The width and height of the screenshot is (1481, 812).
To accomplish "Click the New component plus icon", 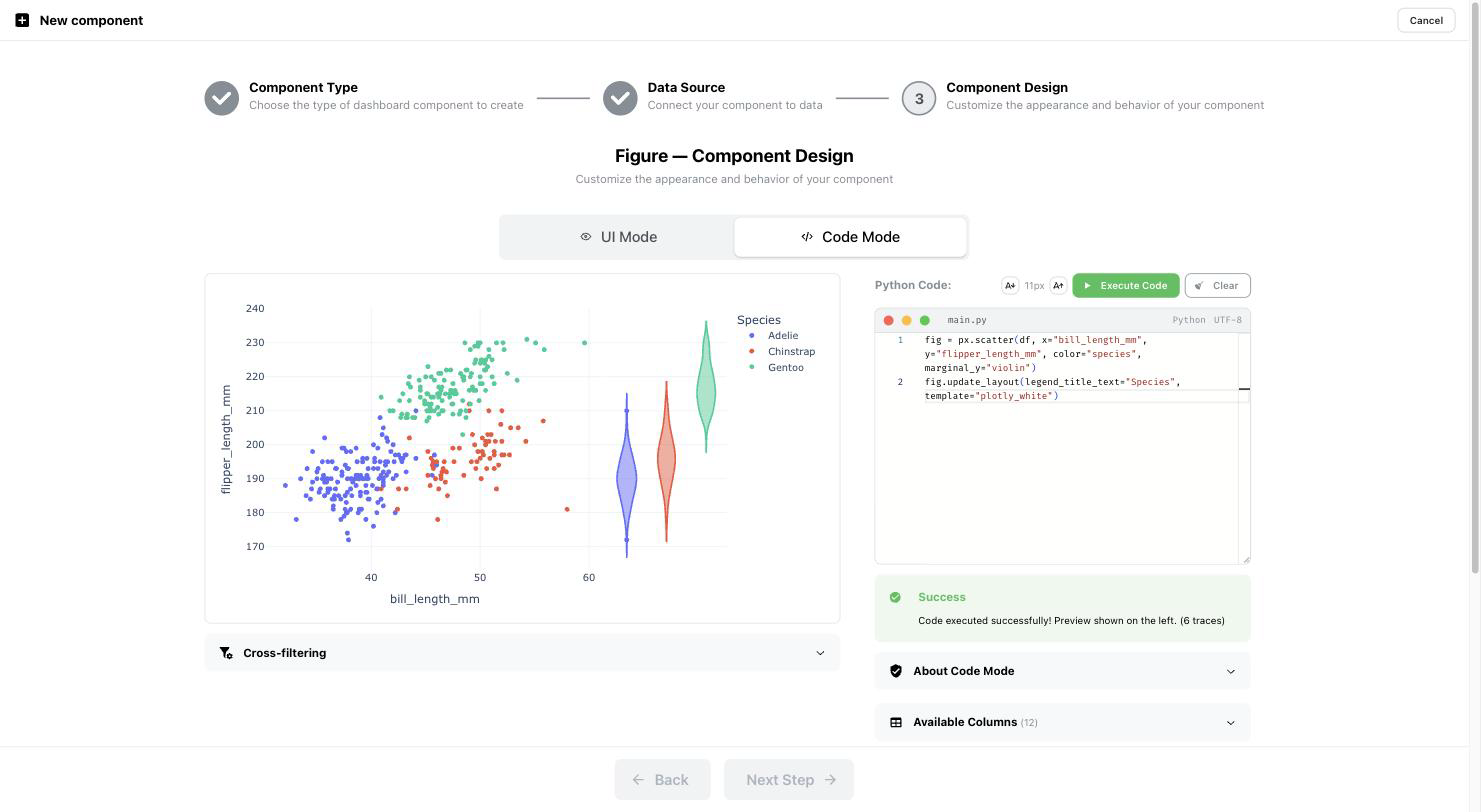I will tap(22, 20).
